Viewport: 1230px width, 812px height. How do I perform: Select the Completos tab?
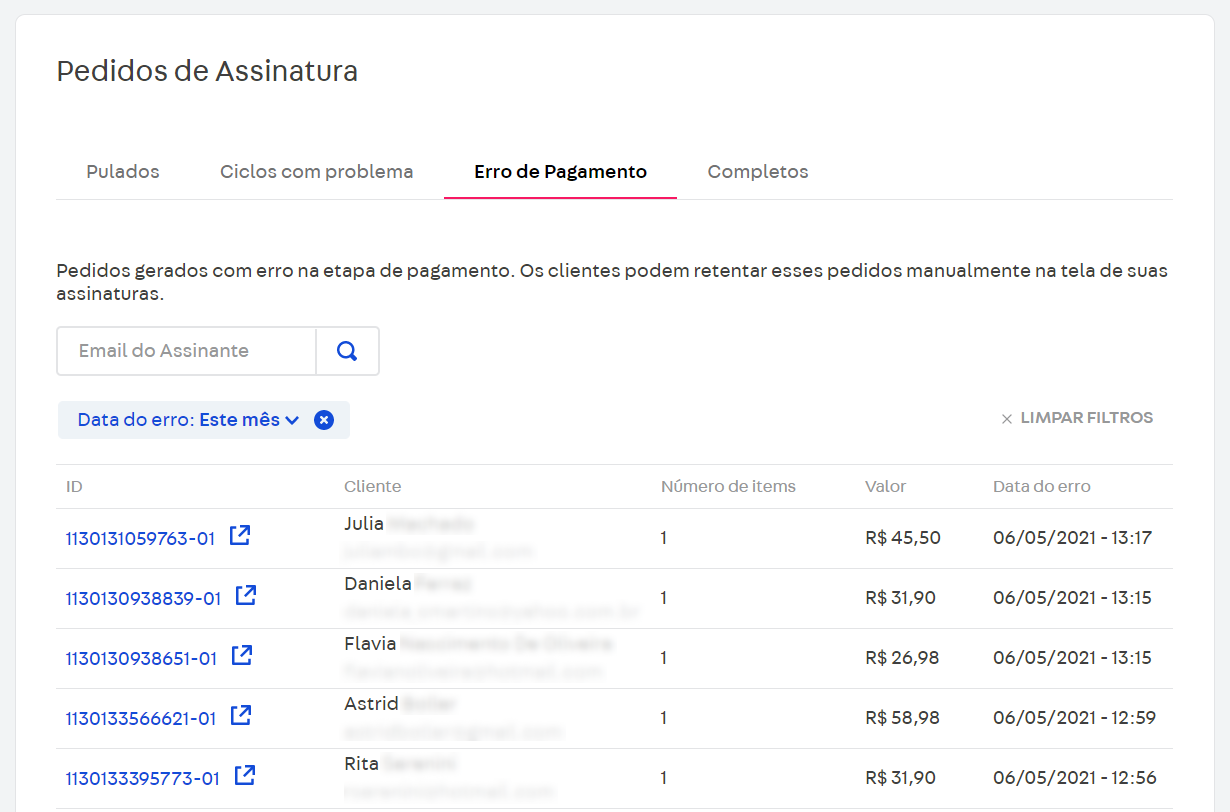[x=757, y=171]
